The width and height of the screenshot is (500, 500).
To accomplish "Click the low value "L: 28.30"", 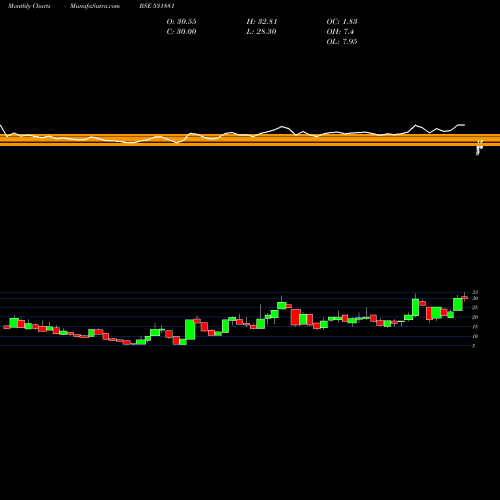I will point(261,32).
